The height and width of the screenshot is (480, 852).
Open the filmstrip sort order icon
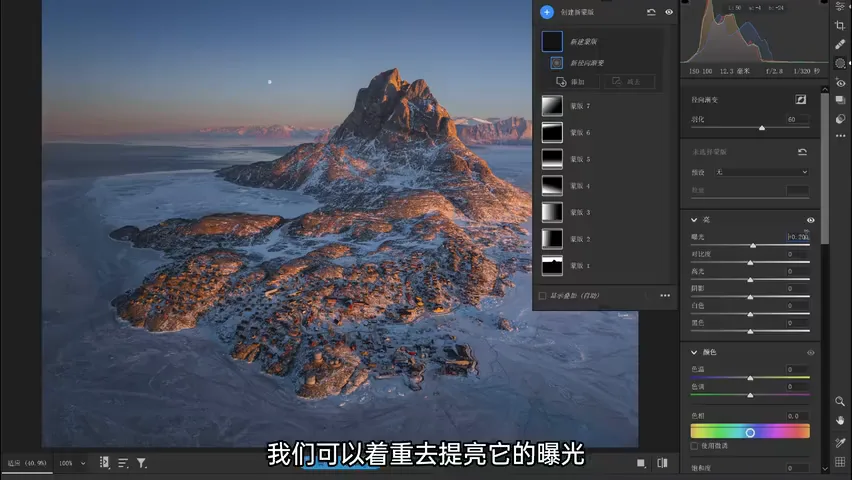click(123, 463)
